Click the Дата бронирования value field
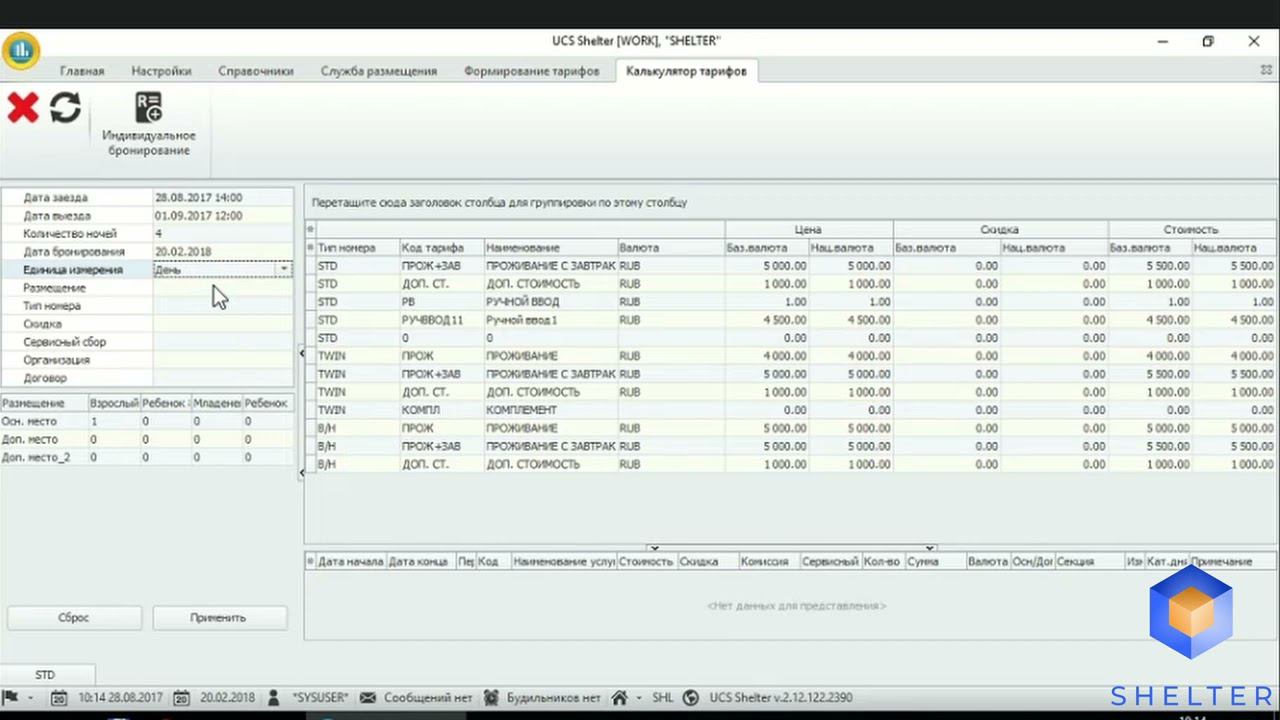The image size is (1280, 720). [x=222, y=251]
